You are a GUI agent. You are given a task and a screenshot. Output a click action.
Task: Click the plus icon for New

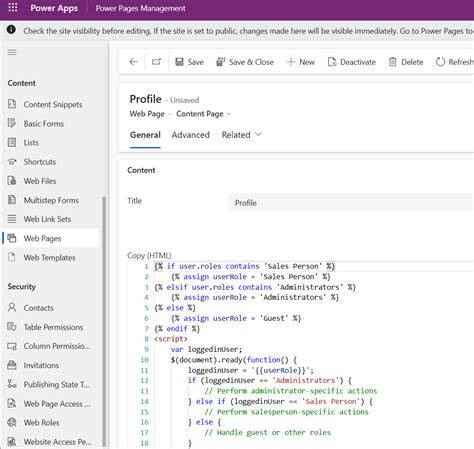click(x=291, y=62)
